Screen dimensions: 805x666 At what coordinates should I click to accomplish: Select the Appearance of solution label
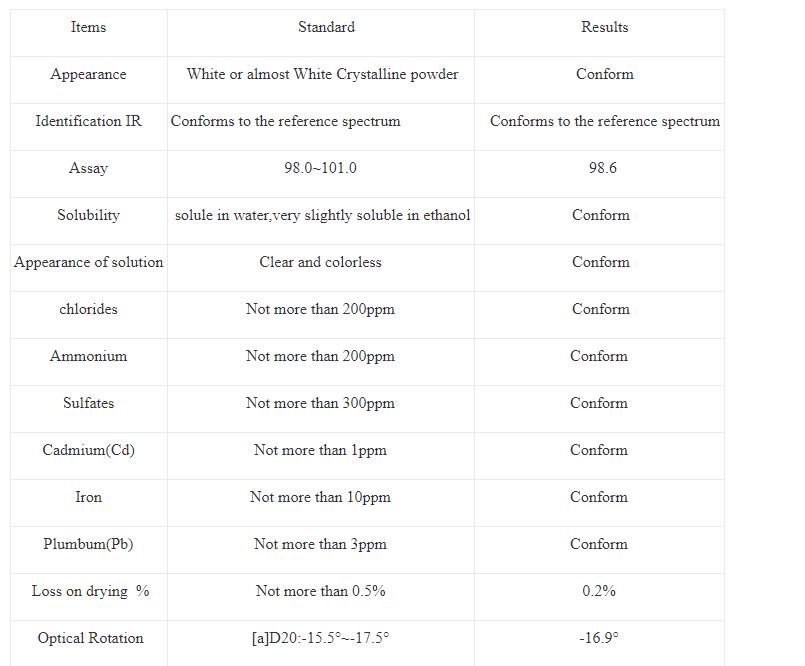(88, 262)
